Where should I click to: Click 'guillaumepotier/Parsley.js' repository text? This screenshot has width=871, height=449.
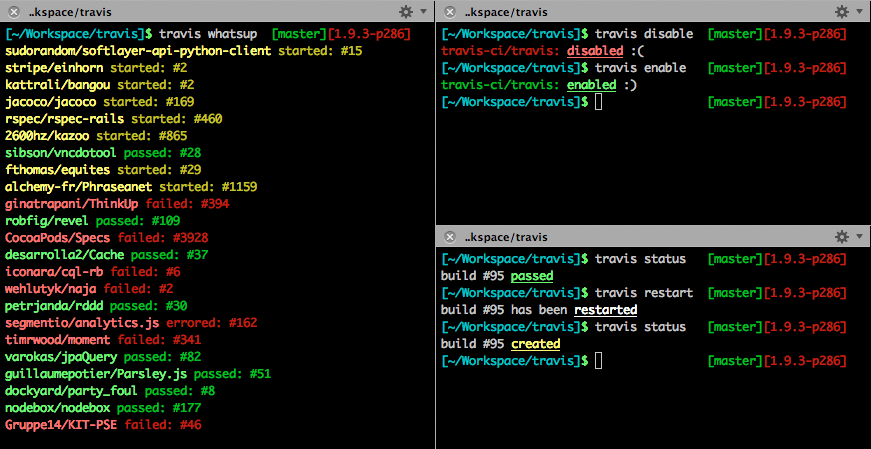96,374
